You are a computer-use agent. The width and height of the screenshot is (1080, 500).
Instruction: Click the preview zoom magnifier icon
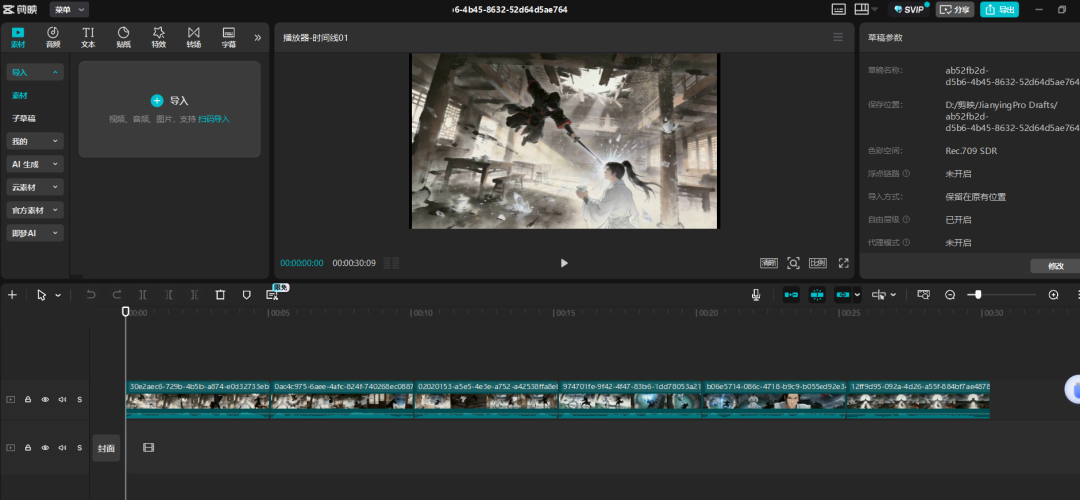pos(793,263)
